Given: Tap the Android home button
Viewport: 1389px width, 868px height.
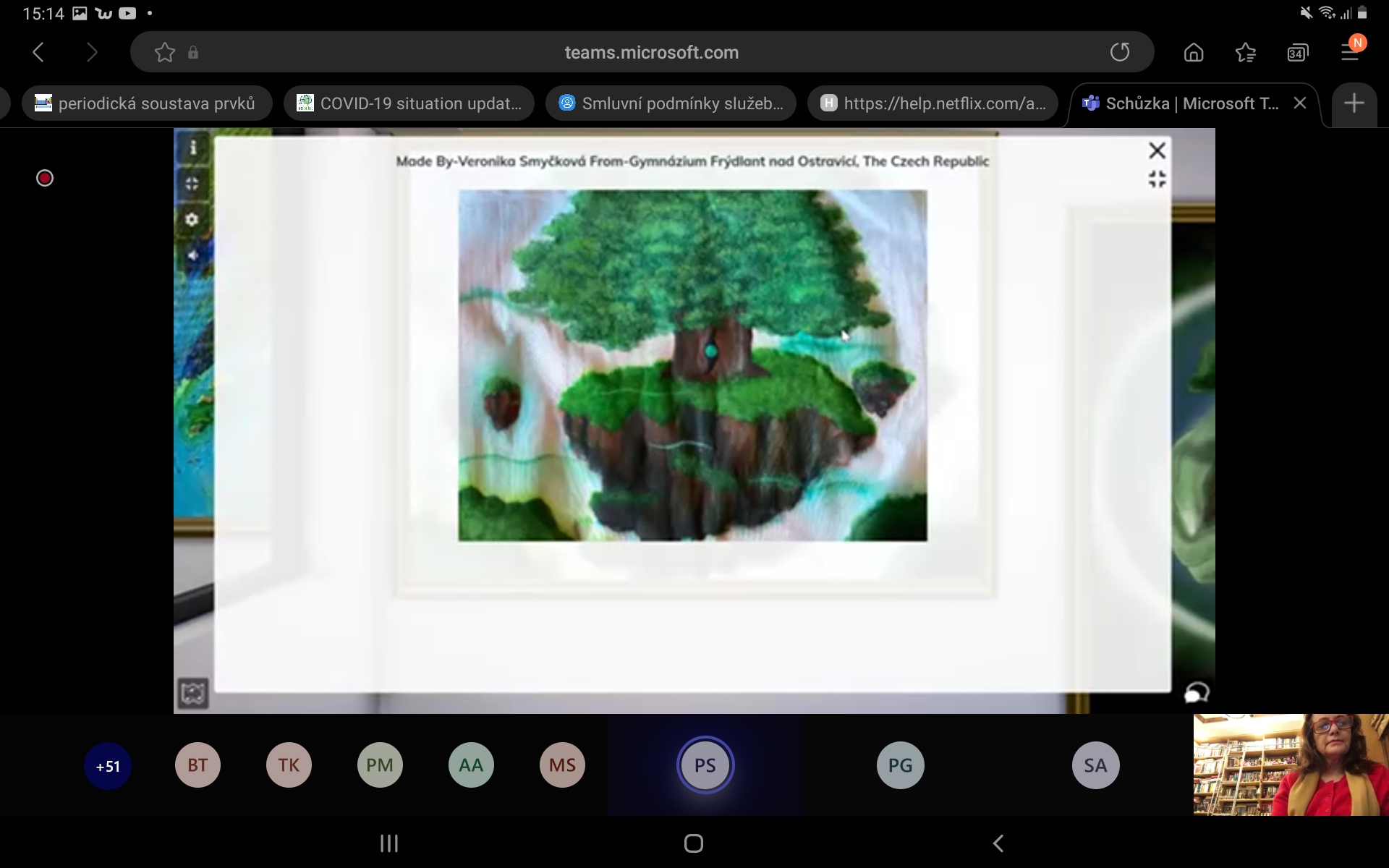Looking at the screenshot, I should coord(694,843).
